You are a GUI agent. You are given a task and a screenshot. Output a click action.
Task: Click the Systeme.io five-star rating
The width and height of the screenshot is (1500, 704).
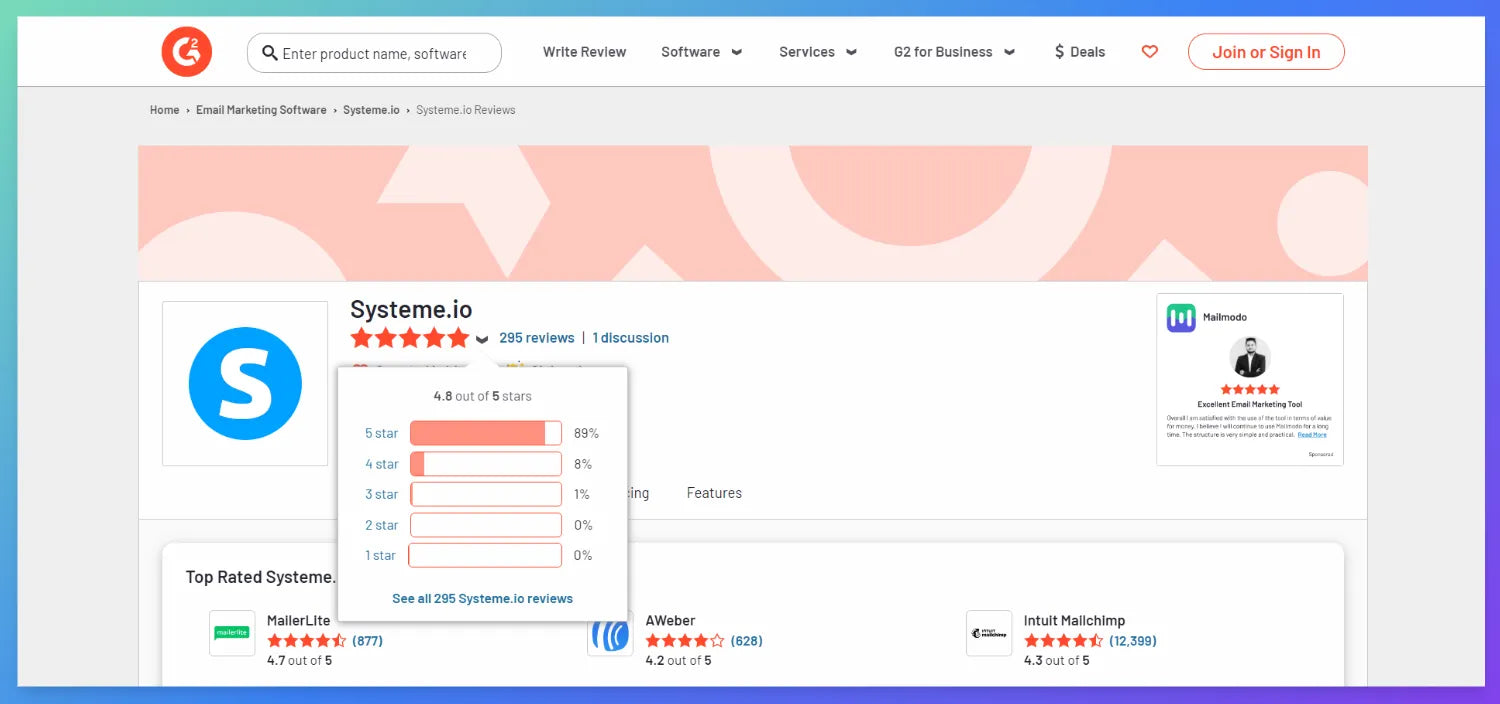click(410, 338)
